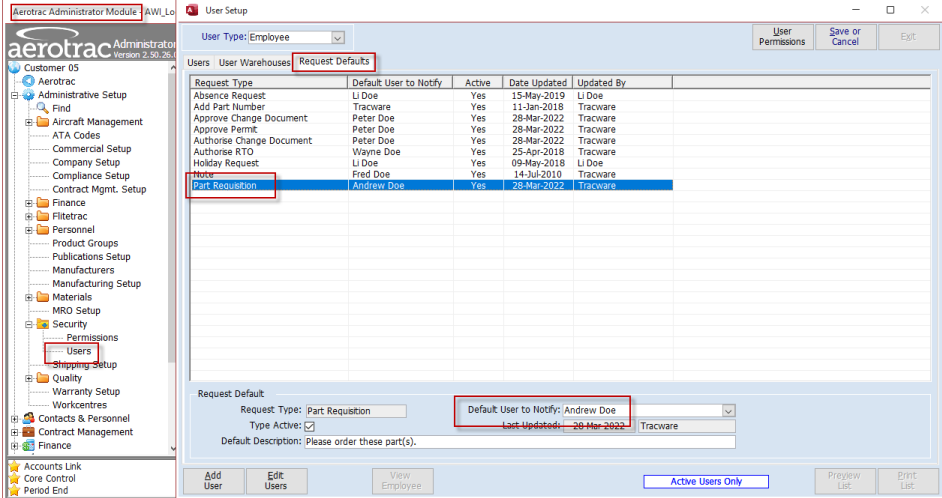The image size is (942, 498).
Task: Click the Find magnifier icon in tree
Action: (42, 108)
